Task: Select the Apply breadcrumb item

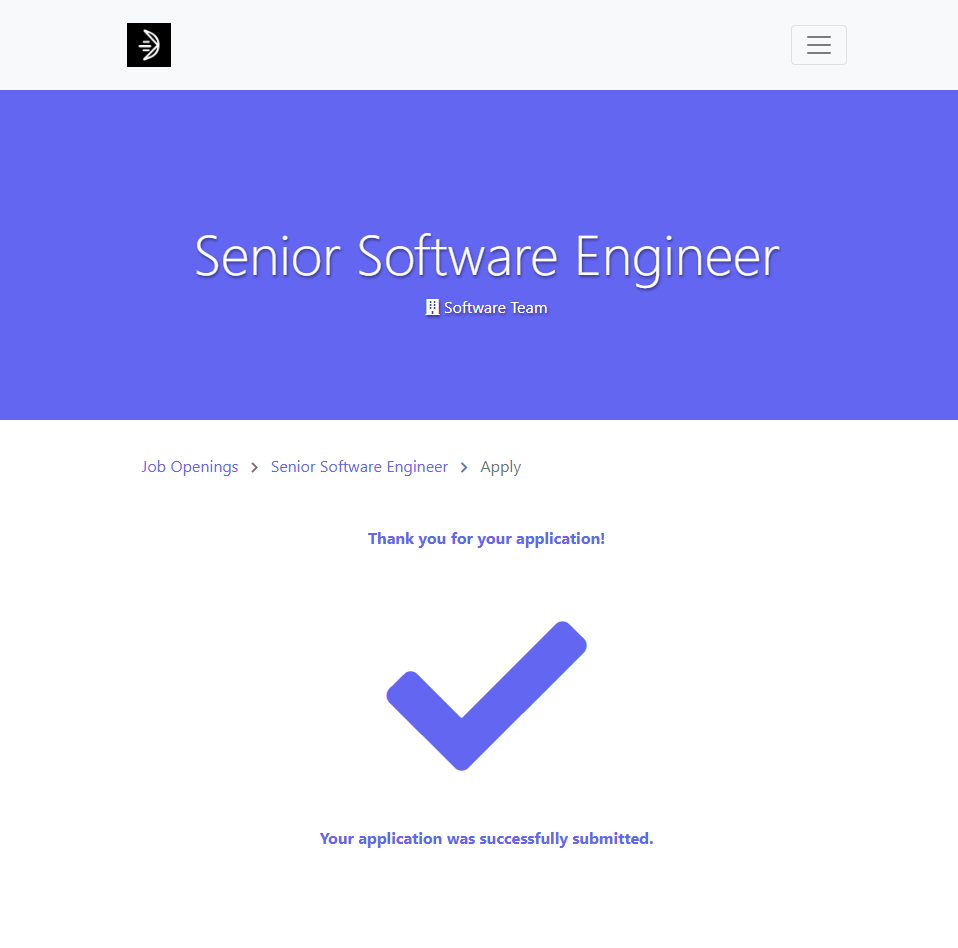Action: click(x=500, y=467)
